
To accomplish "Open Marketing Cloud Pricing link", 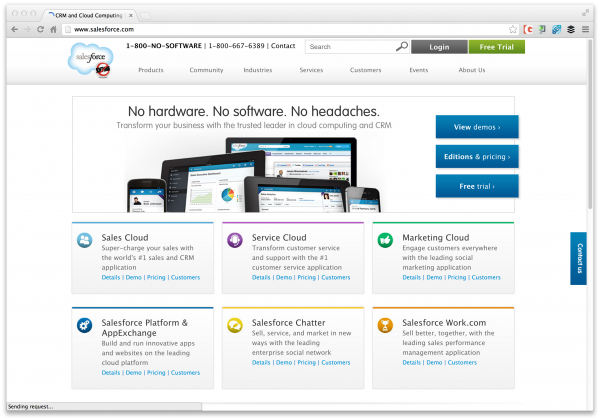I will (457, 277).
